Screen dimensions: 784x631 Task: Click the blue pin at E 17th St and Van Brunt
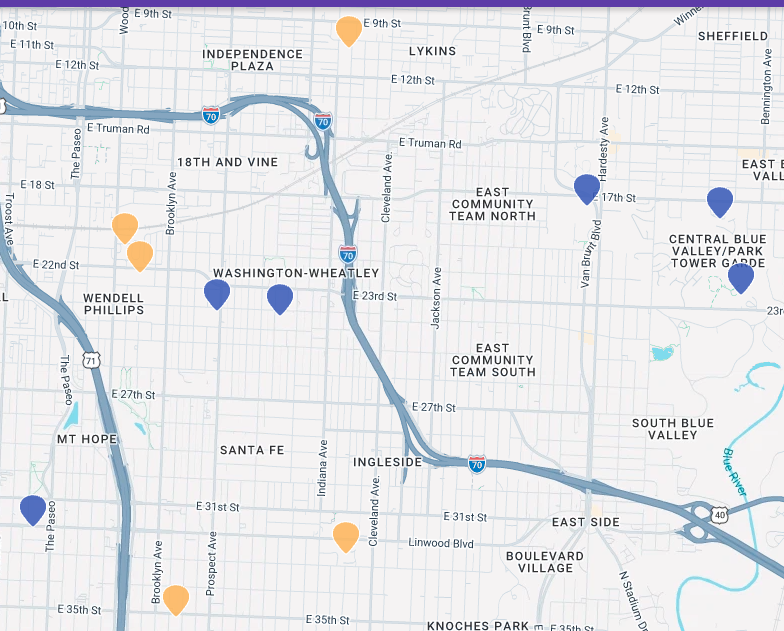click(586, 189)
